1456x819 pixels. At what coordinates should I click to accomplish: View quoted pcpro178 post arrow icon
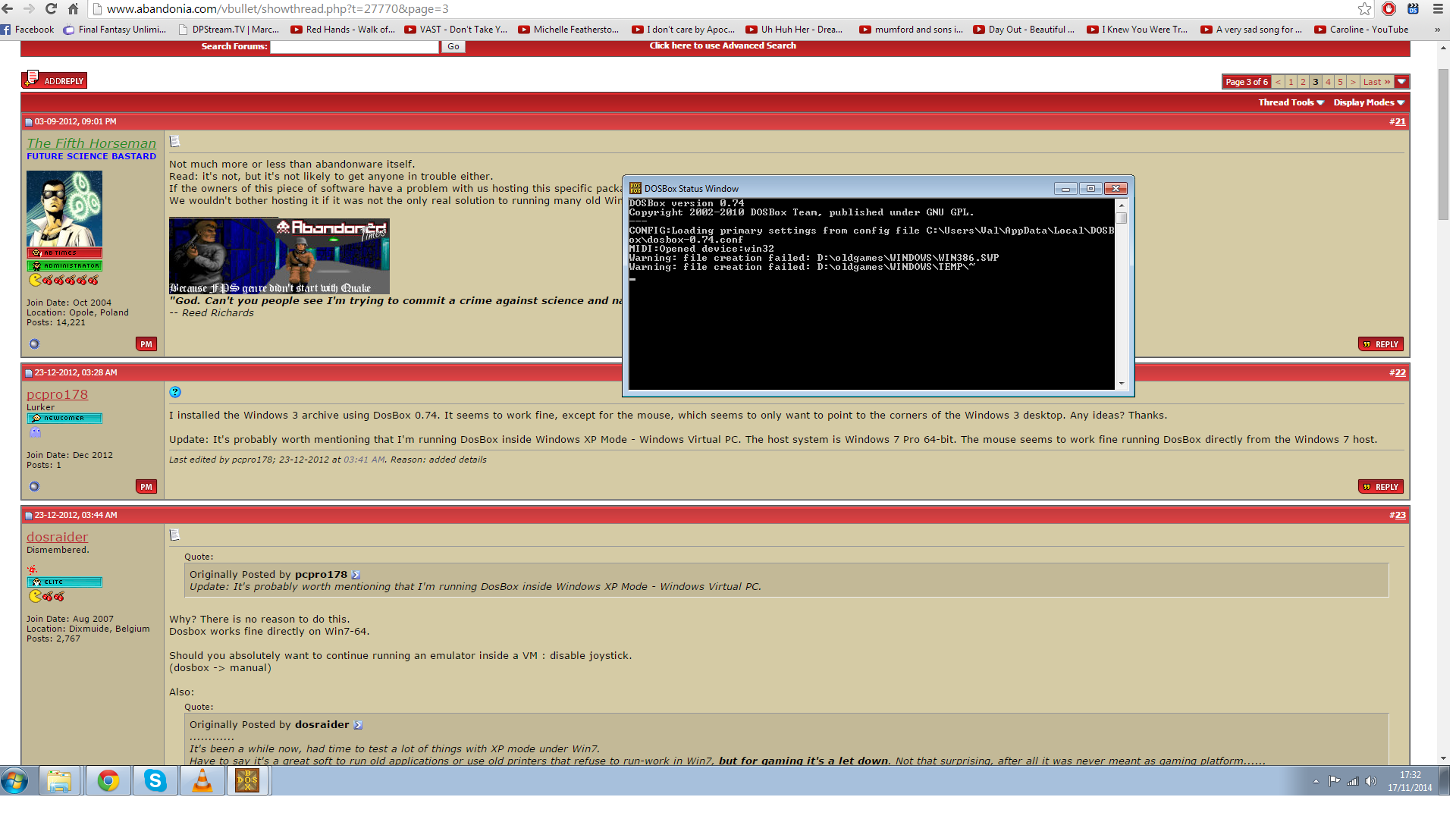tap(356, 575)
